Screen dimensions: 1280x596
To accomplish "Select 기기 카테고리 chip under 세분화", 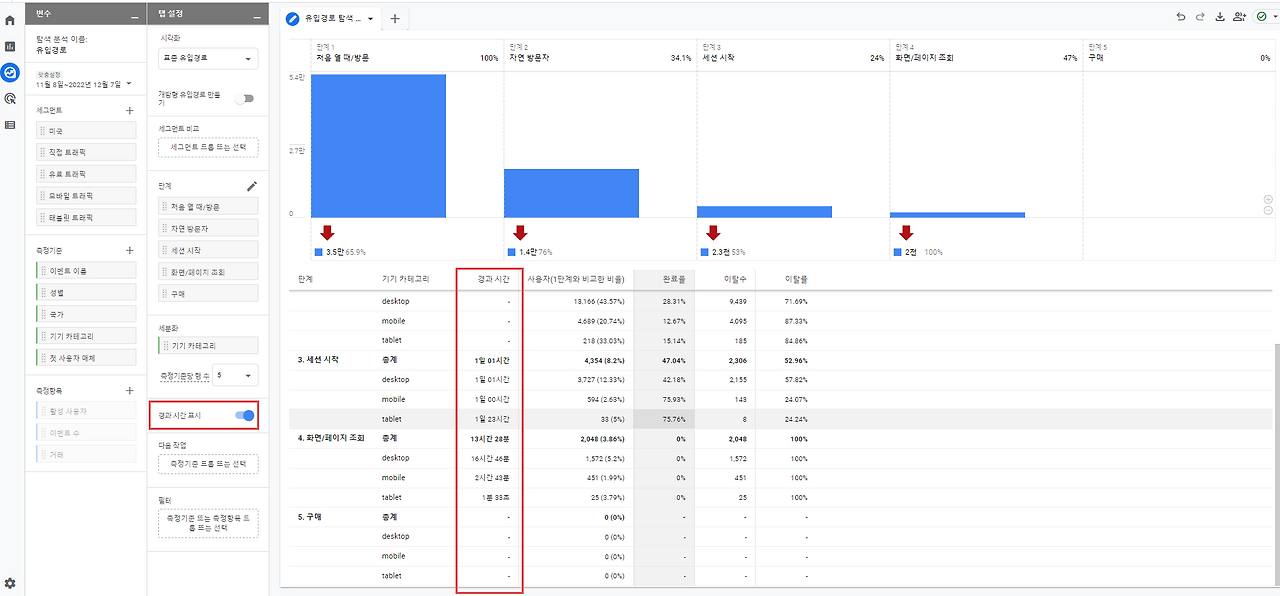I will pyautogui.click(x=209, y=345).
